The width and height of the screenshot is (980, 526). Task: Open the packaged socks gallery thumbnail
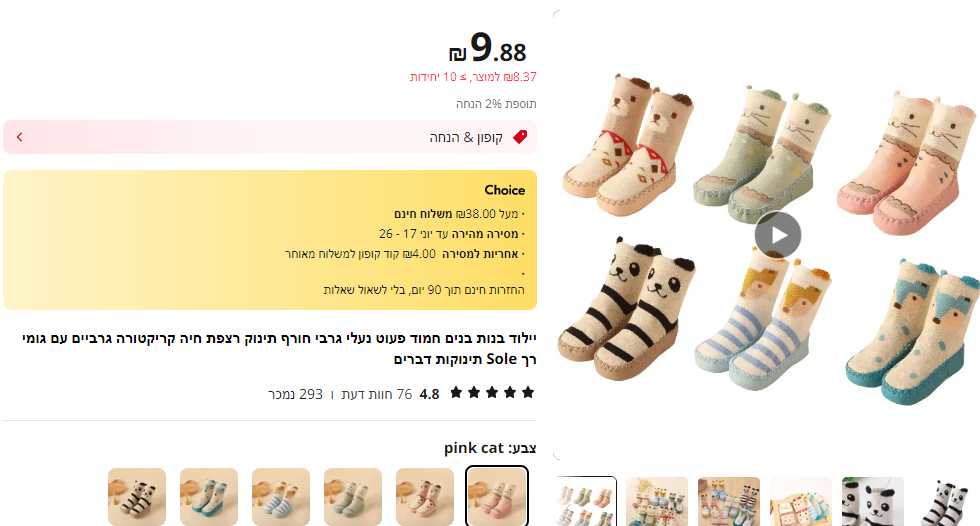point(801,501)
